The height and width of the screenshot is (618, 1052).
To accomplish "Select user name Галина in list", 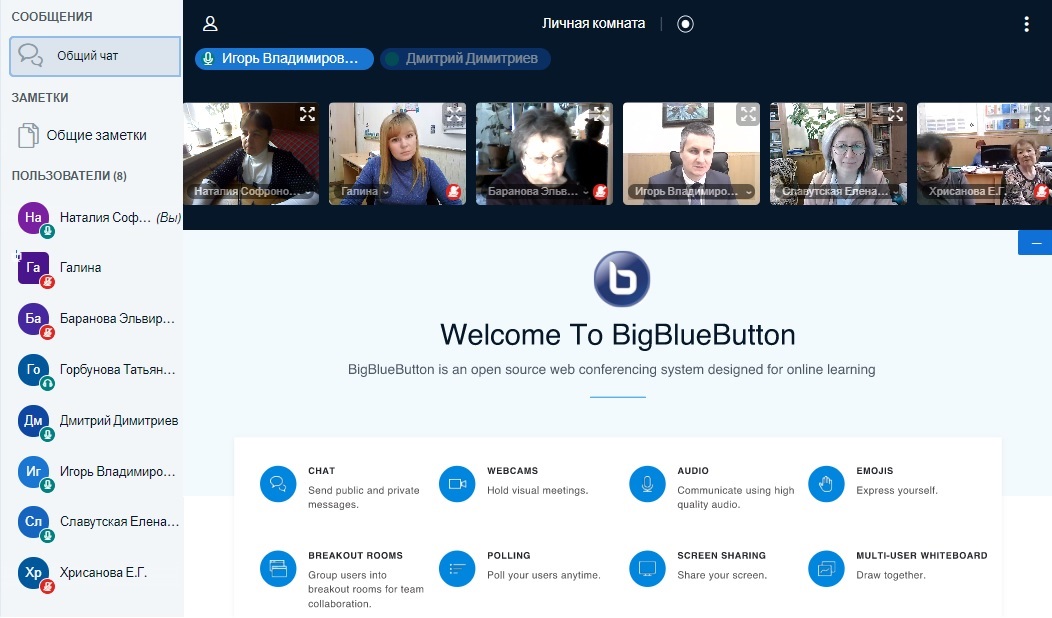I will (x=81, y=268).
